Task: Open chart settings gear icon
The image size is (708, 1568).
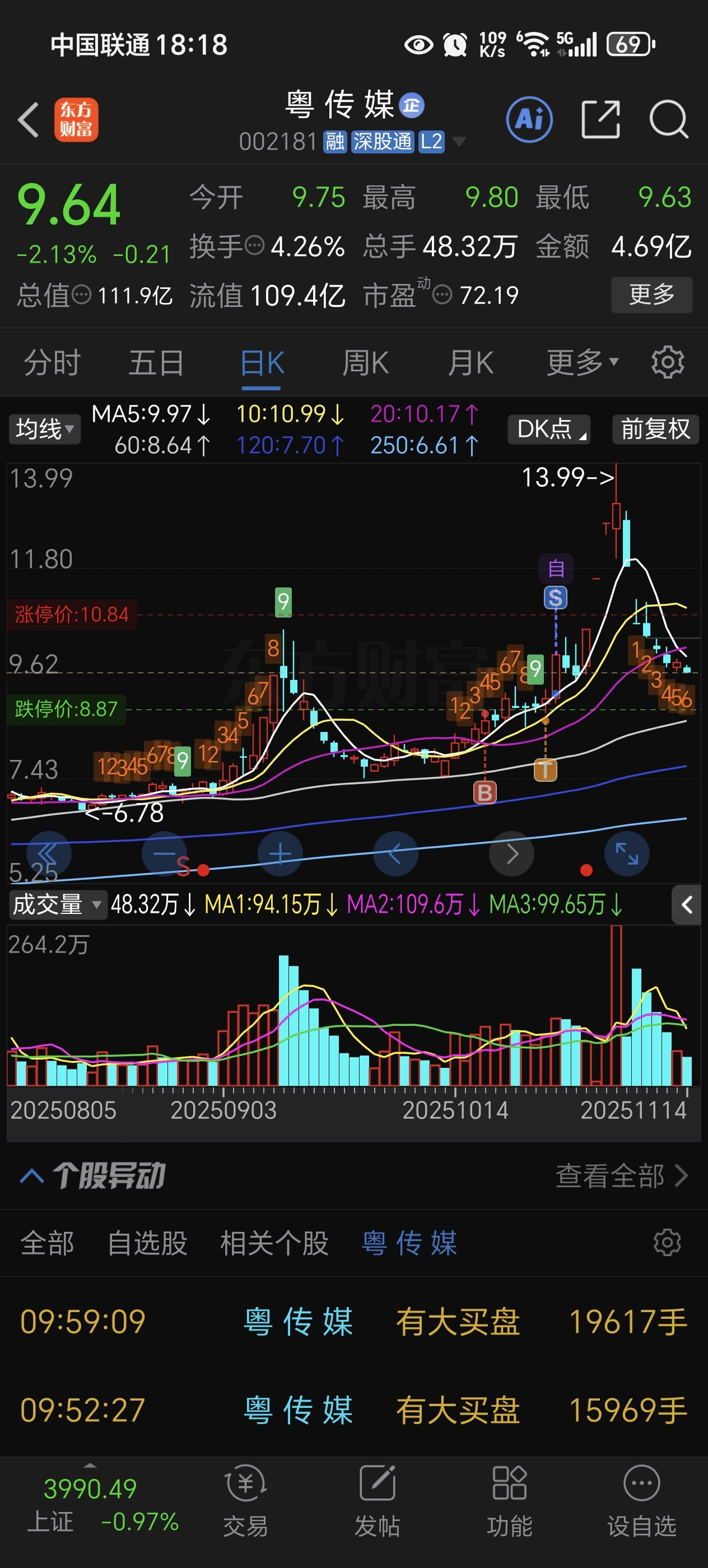Action: [x=668, y=363]
